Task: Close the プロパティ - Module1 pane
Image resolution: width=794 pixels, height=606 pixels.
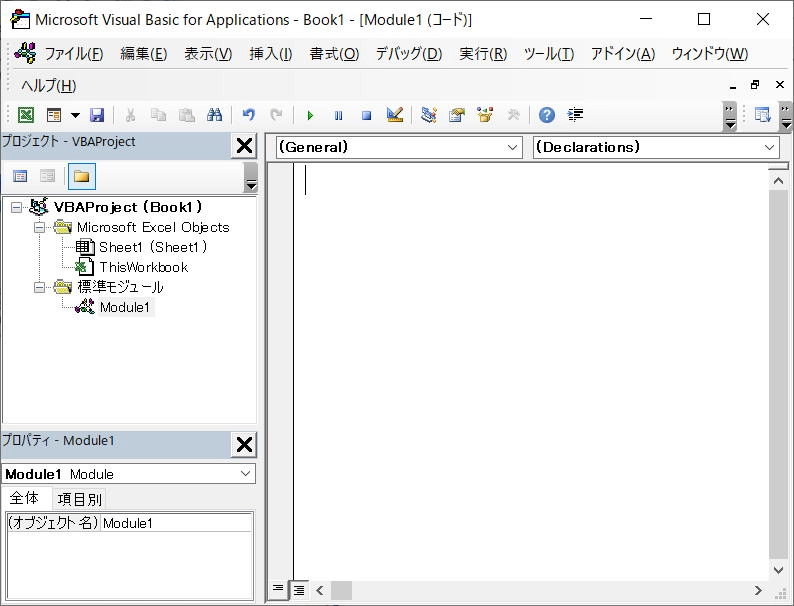Action: coord(244,445)
